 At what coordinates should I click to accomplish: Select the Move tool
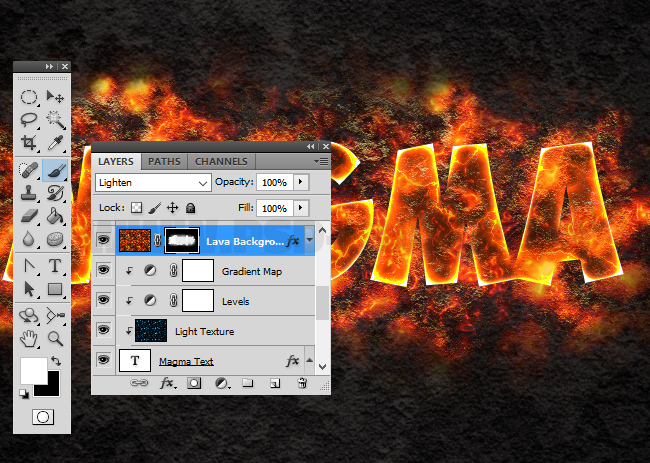pyautogui.click(x=55, y=97)
